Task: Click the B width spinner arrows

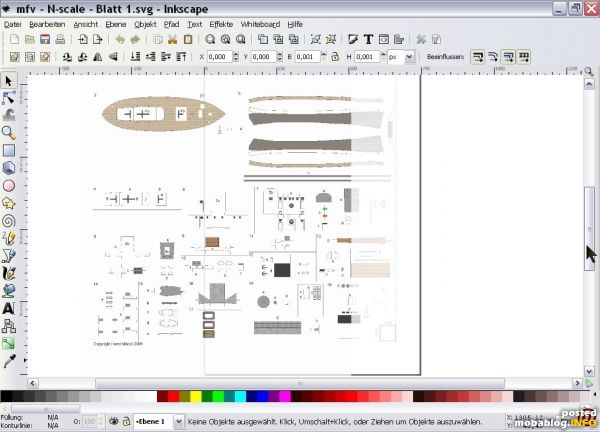Action: (324, 57)
